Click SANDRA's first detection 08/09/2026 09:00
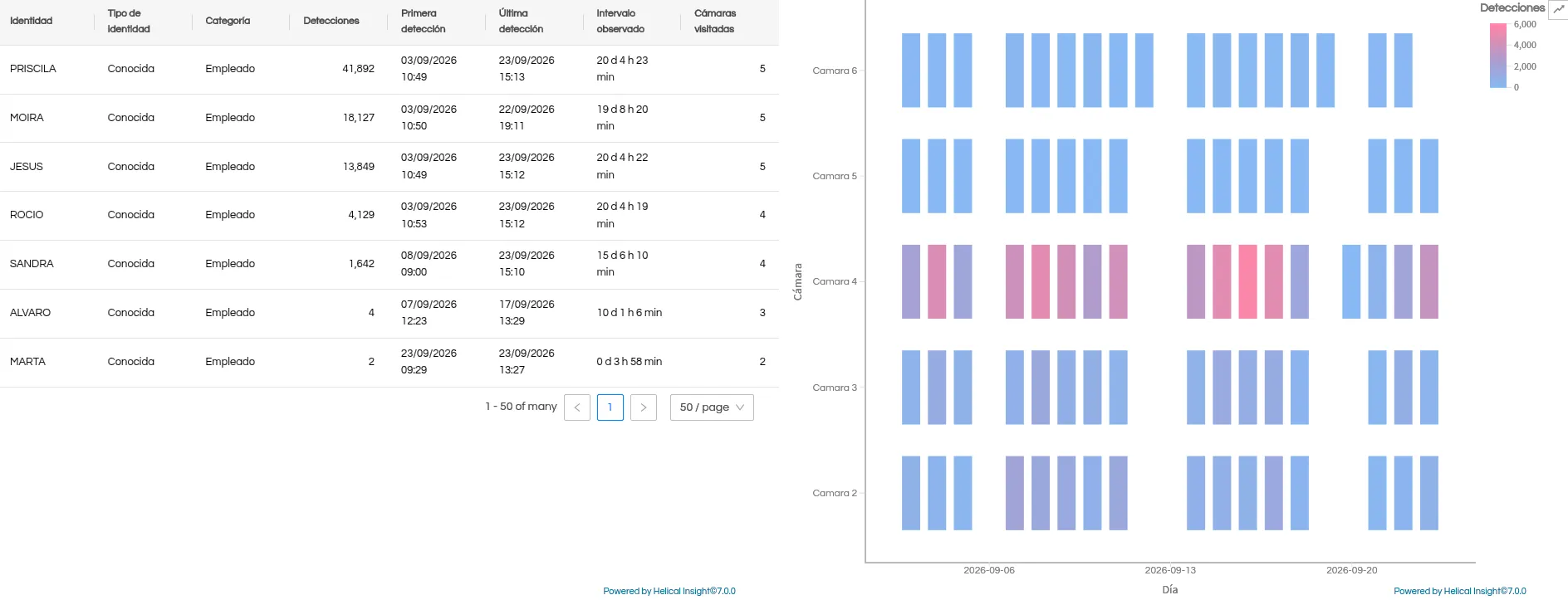The image size is (1568, 600). 429,264
